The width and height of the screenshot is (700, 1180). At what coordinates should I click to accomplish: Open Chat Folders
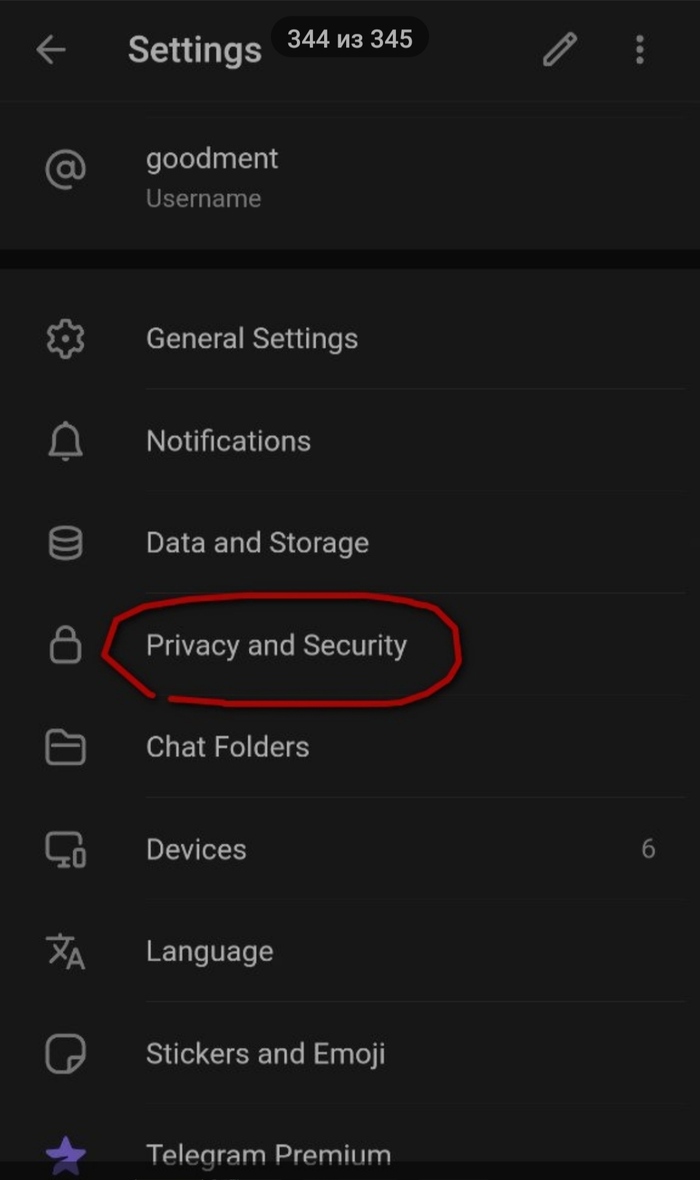click(x=227, y=747)
